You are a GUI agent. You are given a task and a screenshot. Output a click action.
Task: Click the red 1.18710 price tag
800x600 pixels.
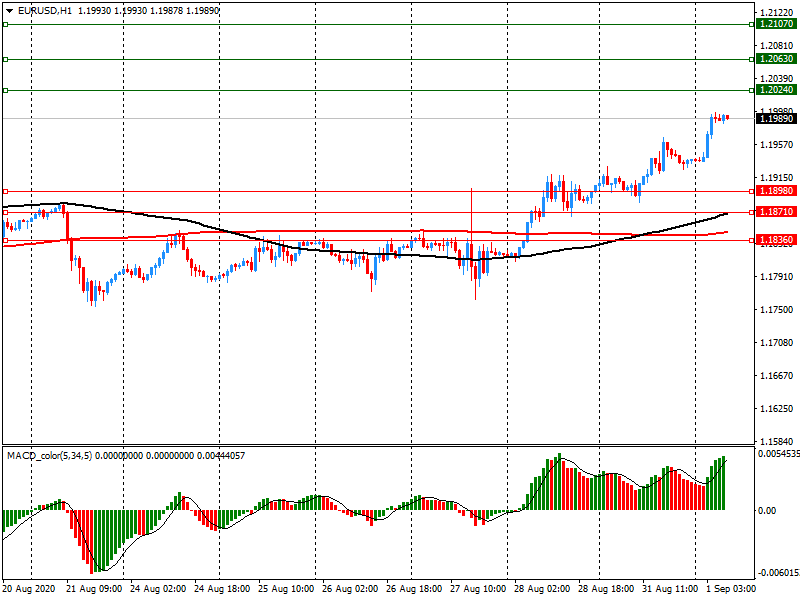[776, 212]
